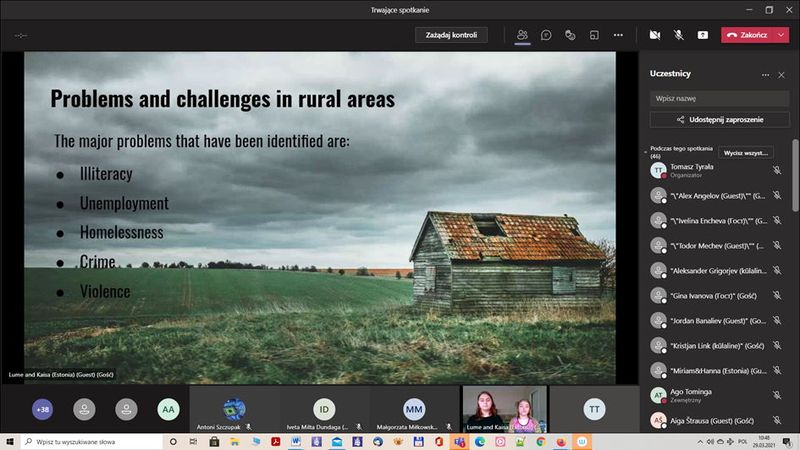
Task: Click Aleksander Grigorjev muted mic icon
Action: point(777,270)
